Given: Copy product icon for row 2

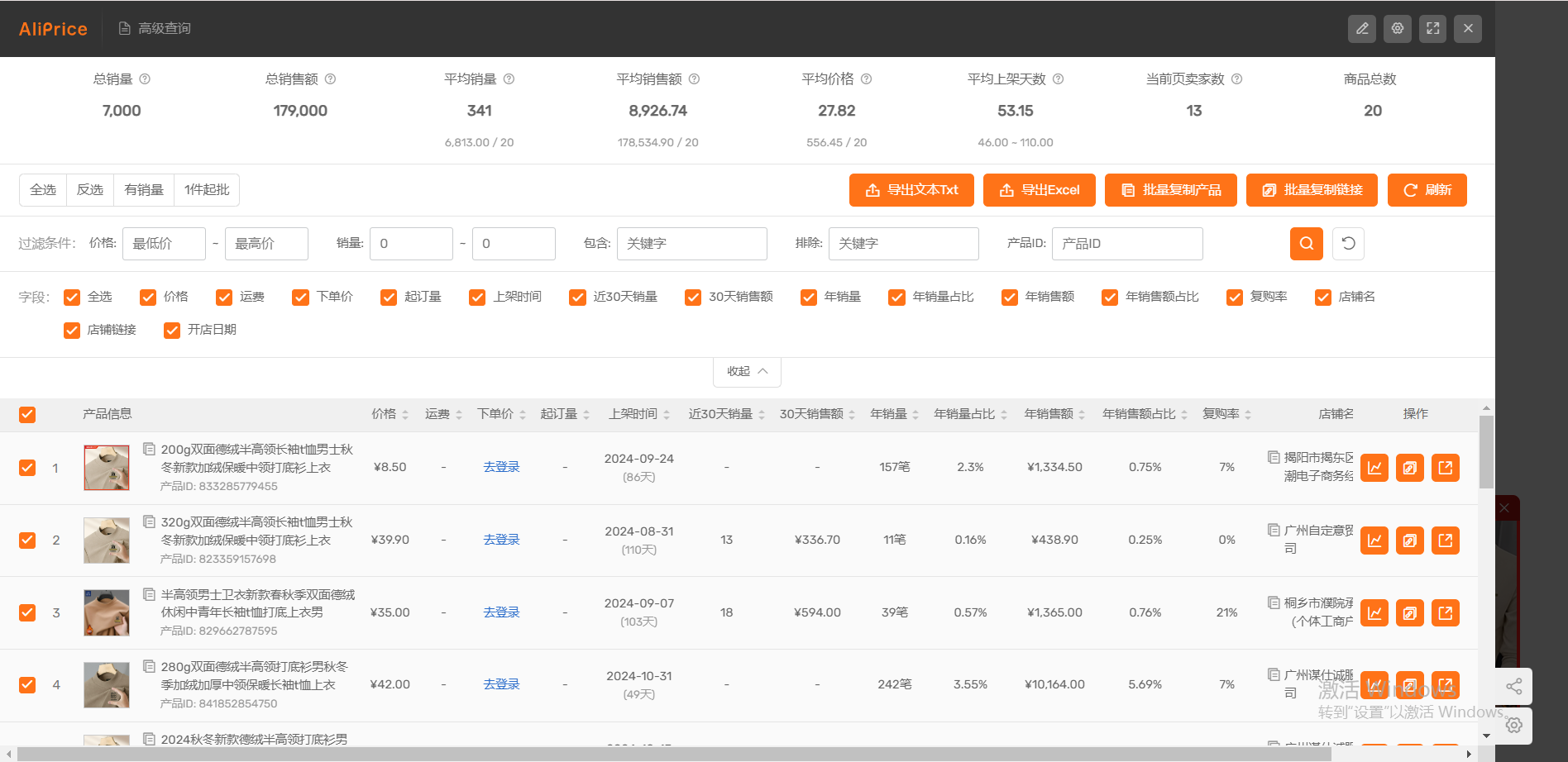Looking at the screenshot, I should coord(1410,541).
